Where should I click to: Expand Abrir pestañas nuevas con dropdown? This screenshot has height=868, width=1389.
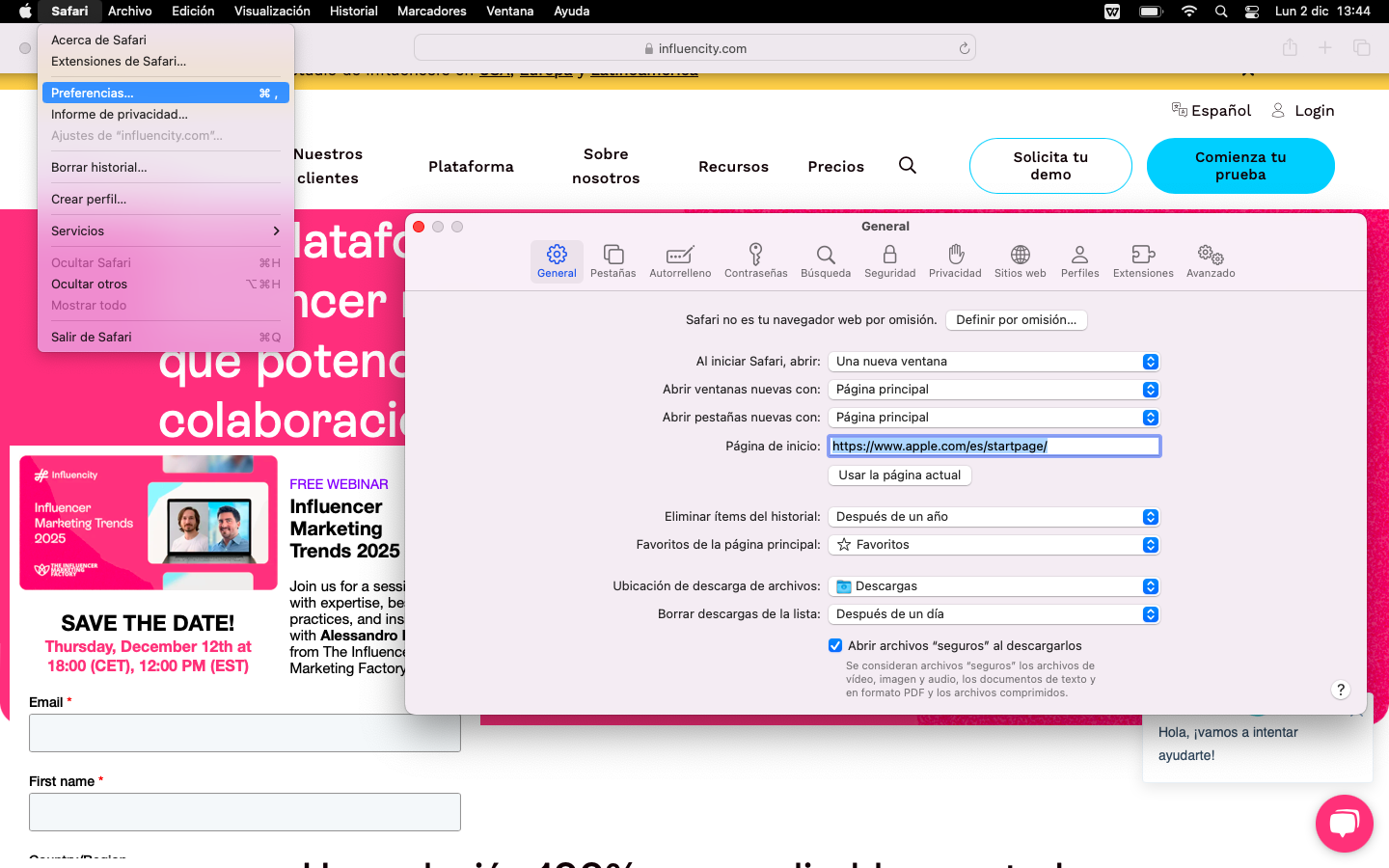tap(994, 418)
